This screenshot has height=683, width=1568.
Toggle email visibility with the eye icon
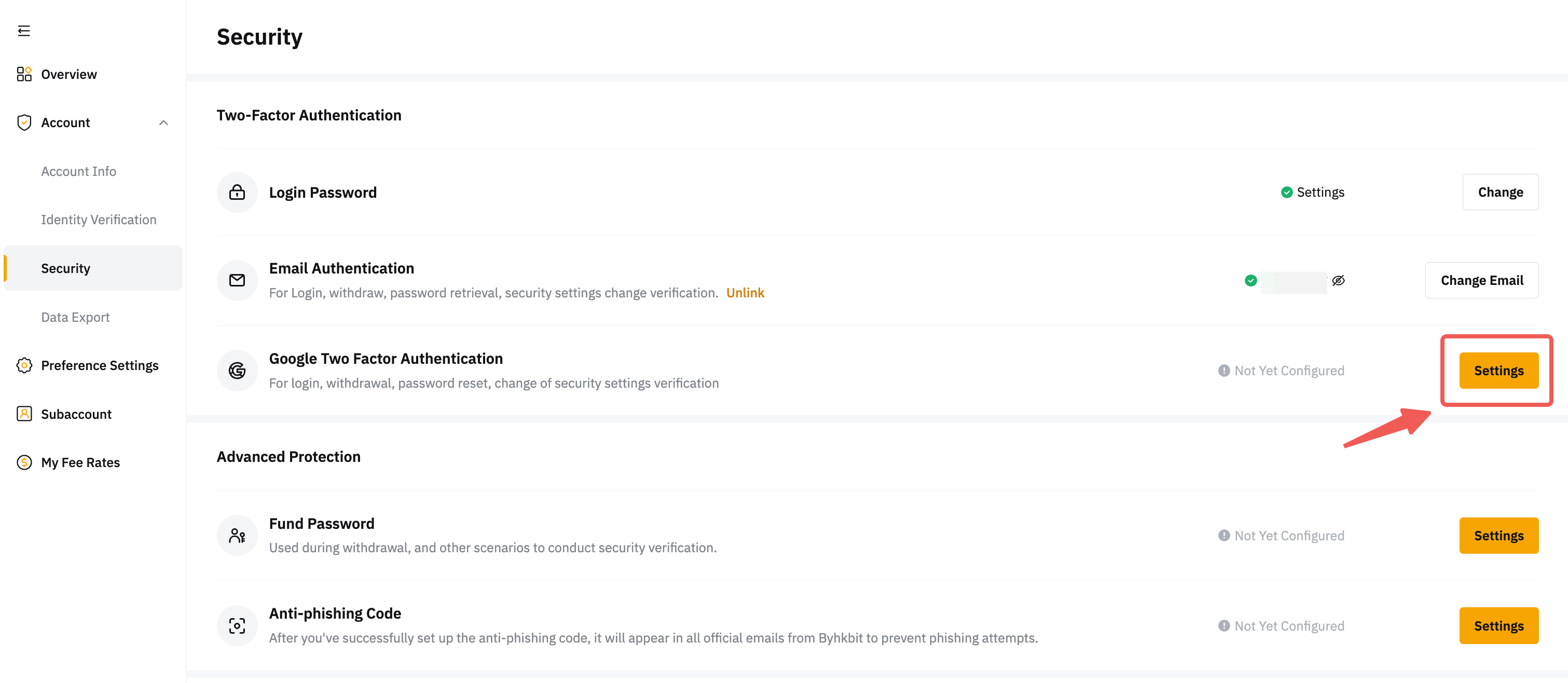coord(1338,281)
